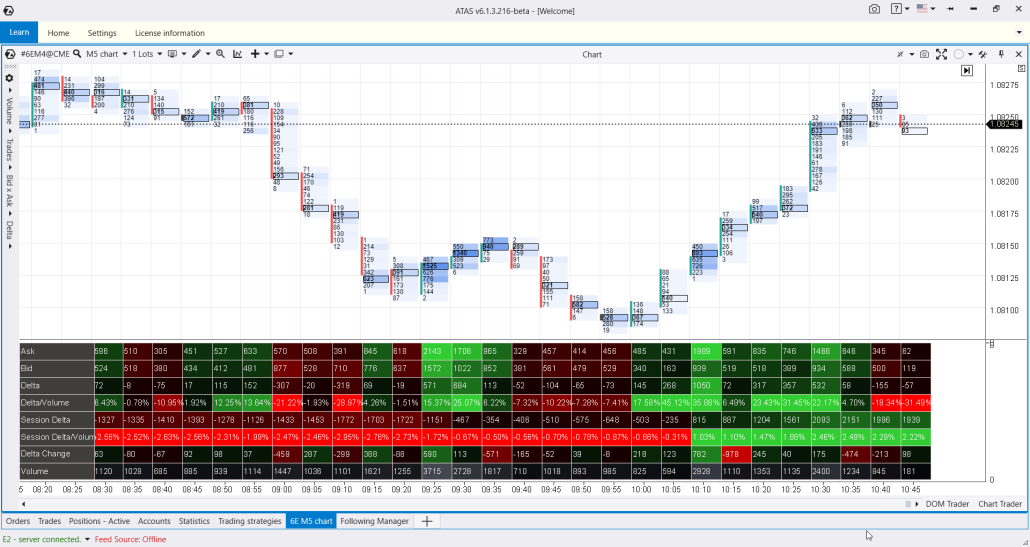This screenshot has width=1030, height=547.
Task: Add a new tab with the plus button
Action: tap(426, 521)
